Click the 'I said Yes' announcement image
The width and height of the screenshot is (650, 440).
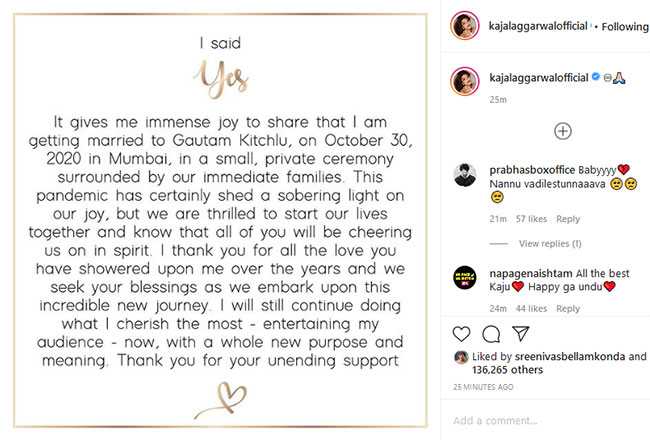click(217, 220)
